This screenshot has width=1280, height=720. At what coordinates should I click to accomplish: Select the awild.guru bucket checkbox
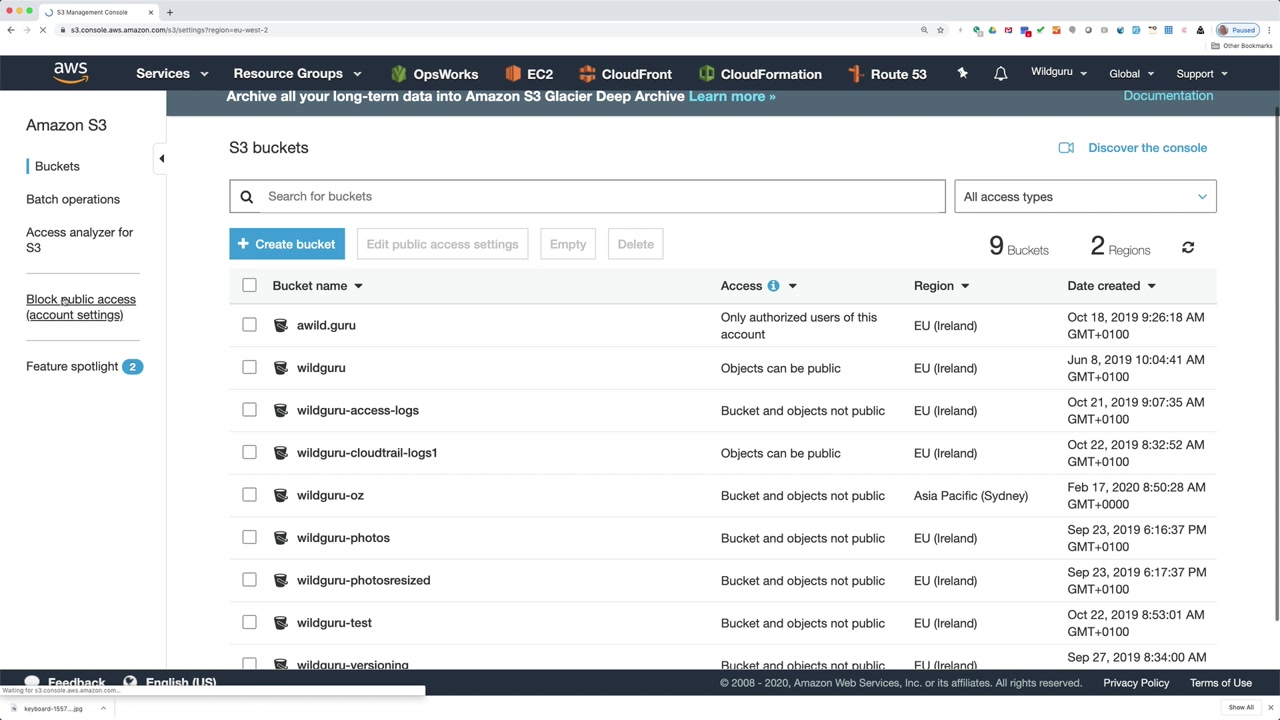249,325
